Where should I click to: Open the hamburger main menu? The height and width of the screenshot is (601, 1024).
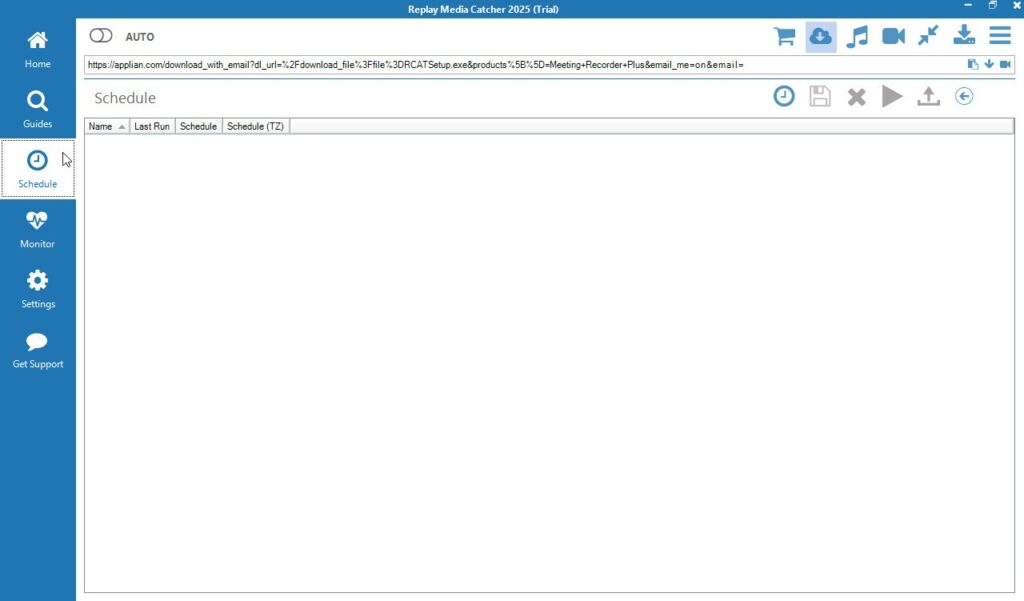(x=1000, y=35)
